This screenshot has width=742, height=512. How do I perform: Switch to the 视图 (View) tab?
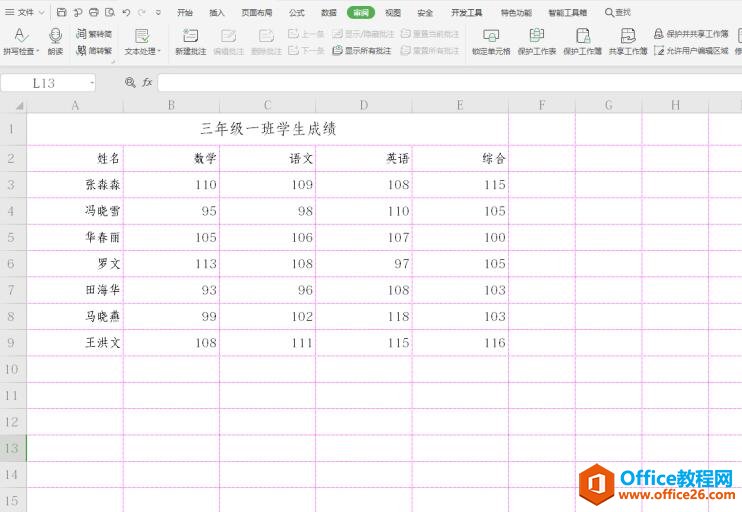(x=393, y=13)
